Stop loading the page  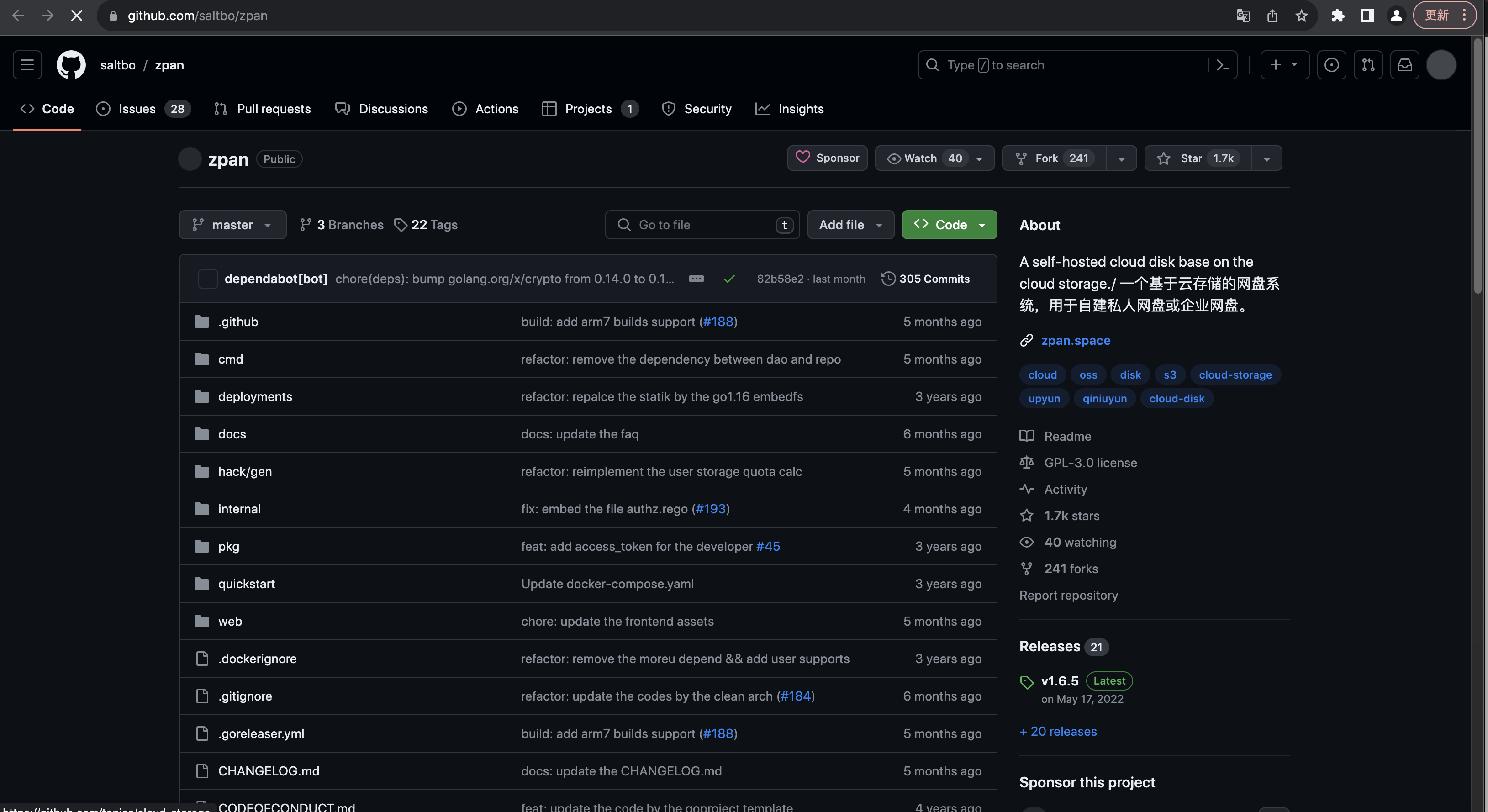pyautogui.click(x=76, y=16)
